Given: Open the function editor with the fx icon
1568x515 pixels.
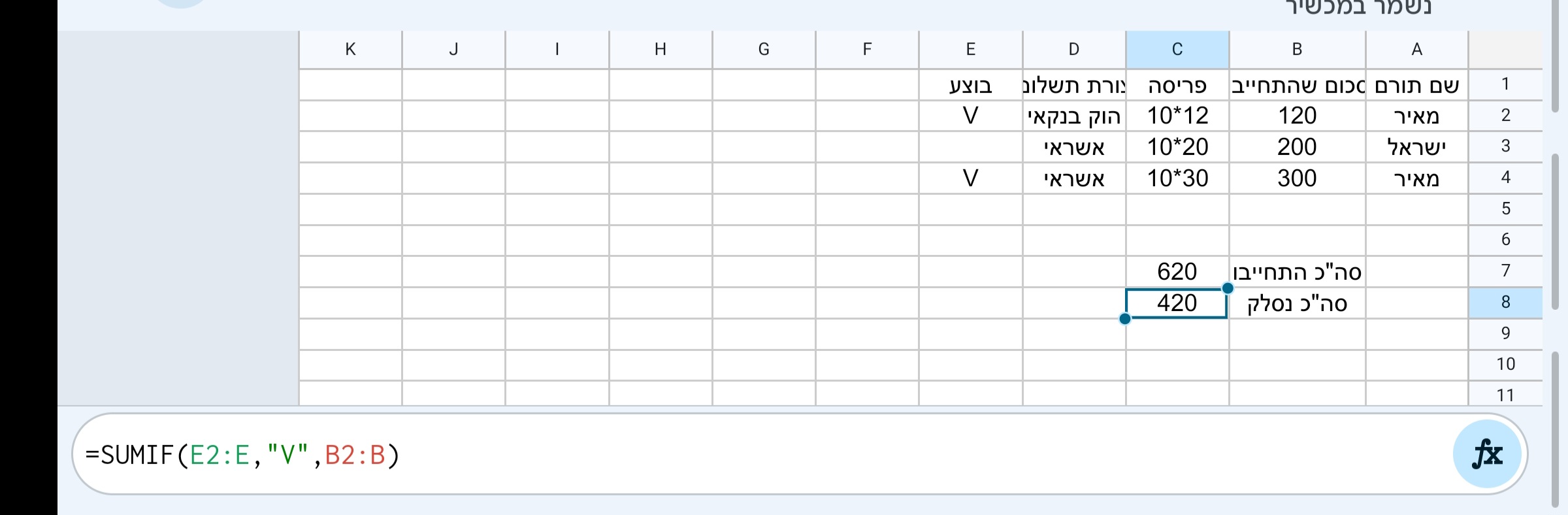Looking at the screenshot, I should (1486, 452).
